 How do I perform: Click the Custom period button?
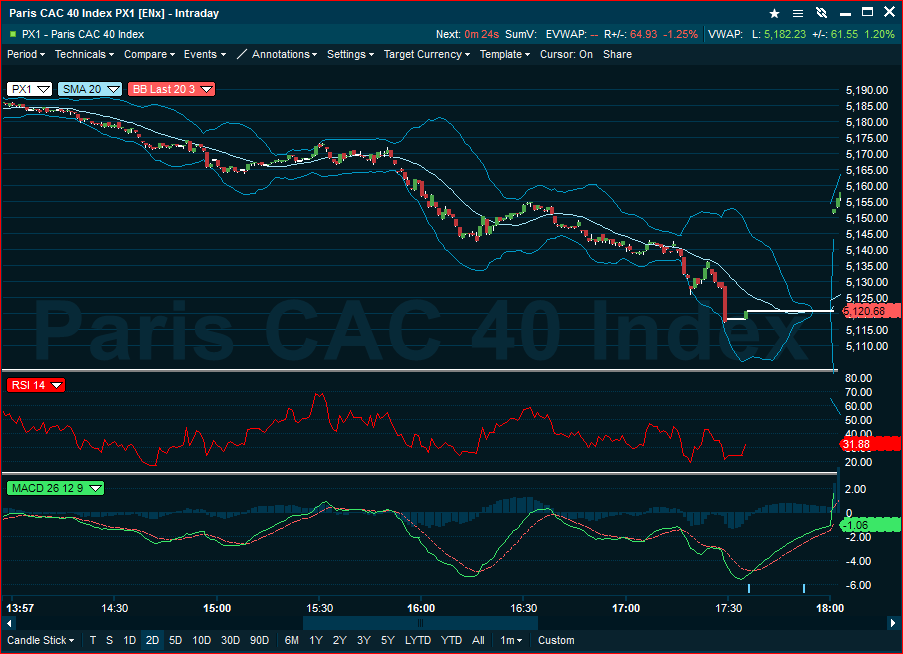tap(556, 640)
